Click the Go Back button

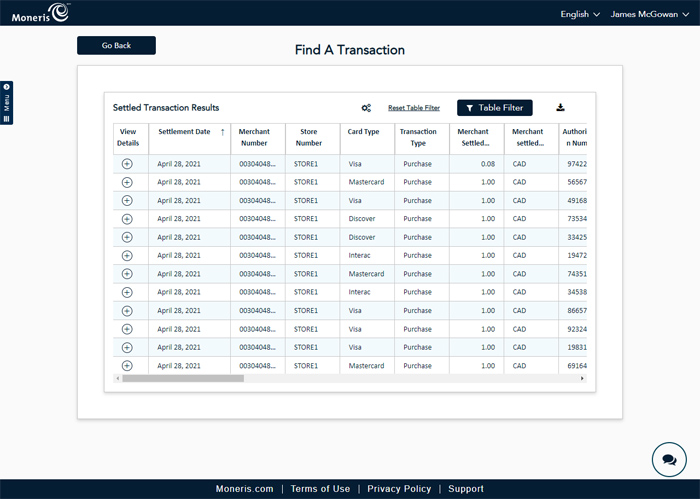(116, 46)
